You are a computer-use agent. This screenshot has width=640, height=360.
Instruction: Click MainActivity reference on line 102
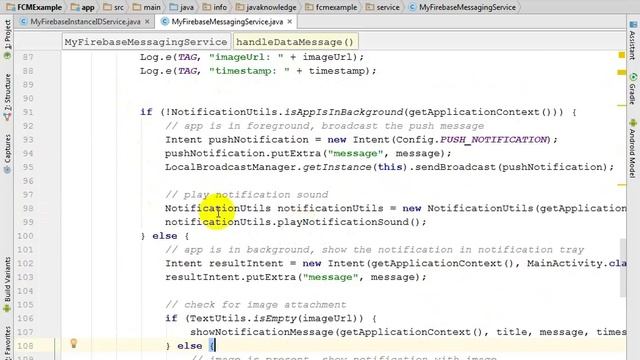point(564,263)
